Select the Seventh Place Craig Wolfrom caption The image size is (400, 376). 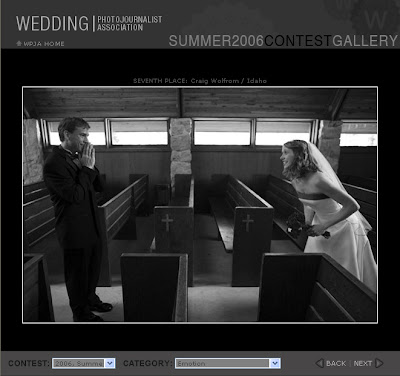point(200,81)
